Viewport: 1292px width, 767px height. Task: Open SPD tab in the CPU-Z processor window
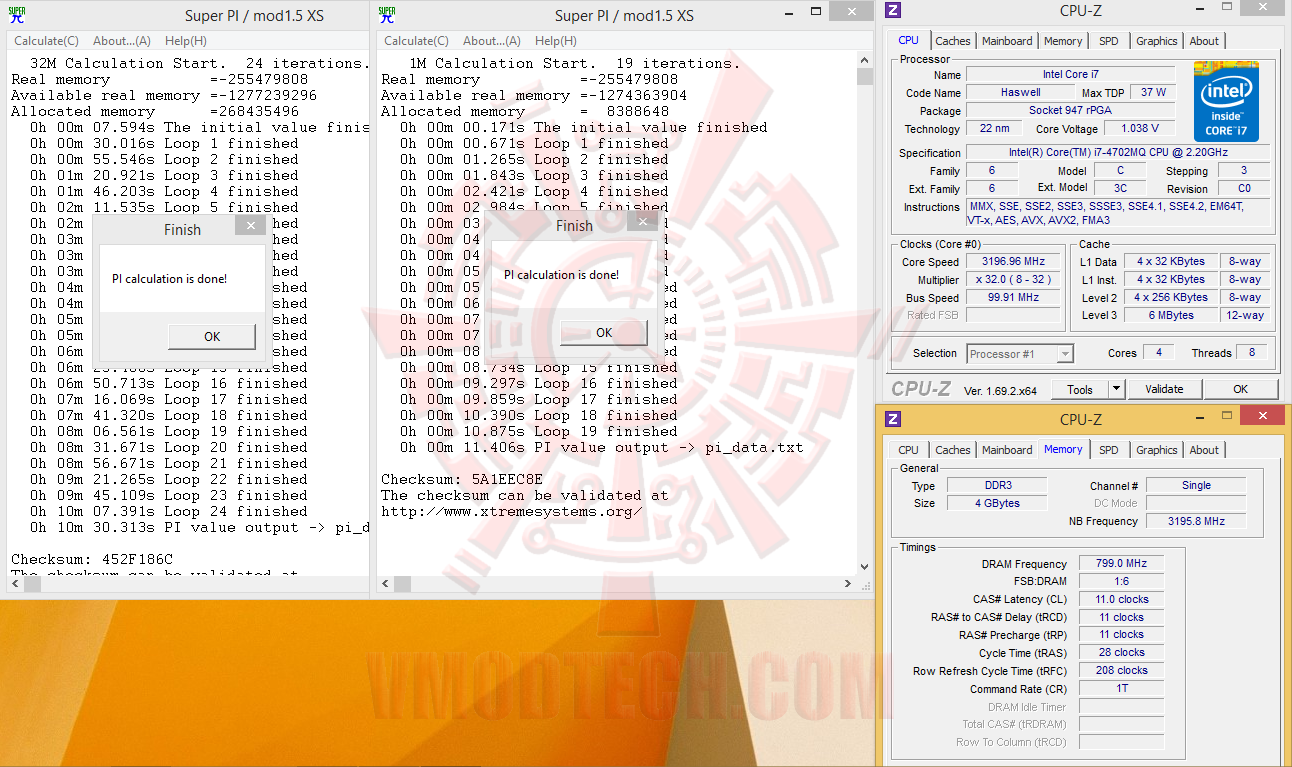click(x=1109, y=41)
